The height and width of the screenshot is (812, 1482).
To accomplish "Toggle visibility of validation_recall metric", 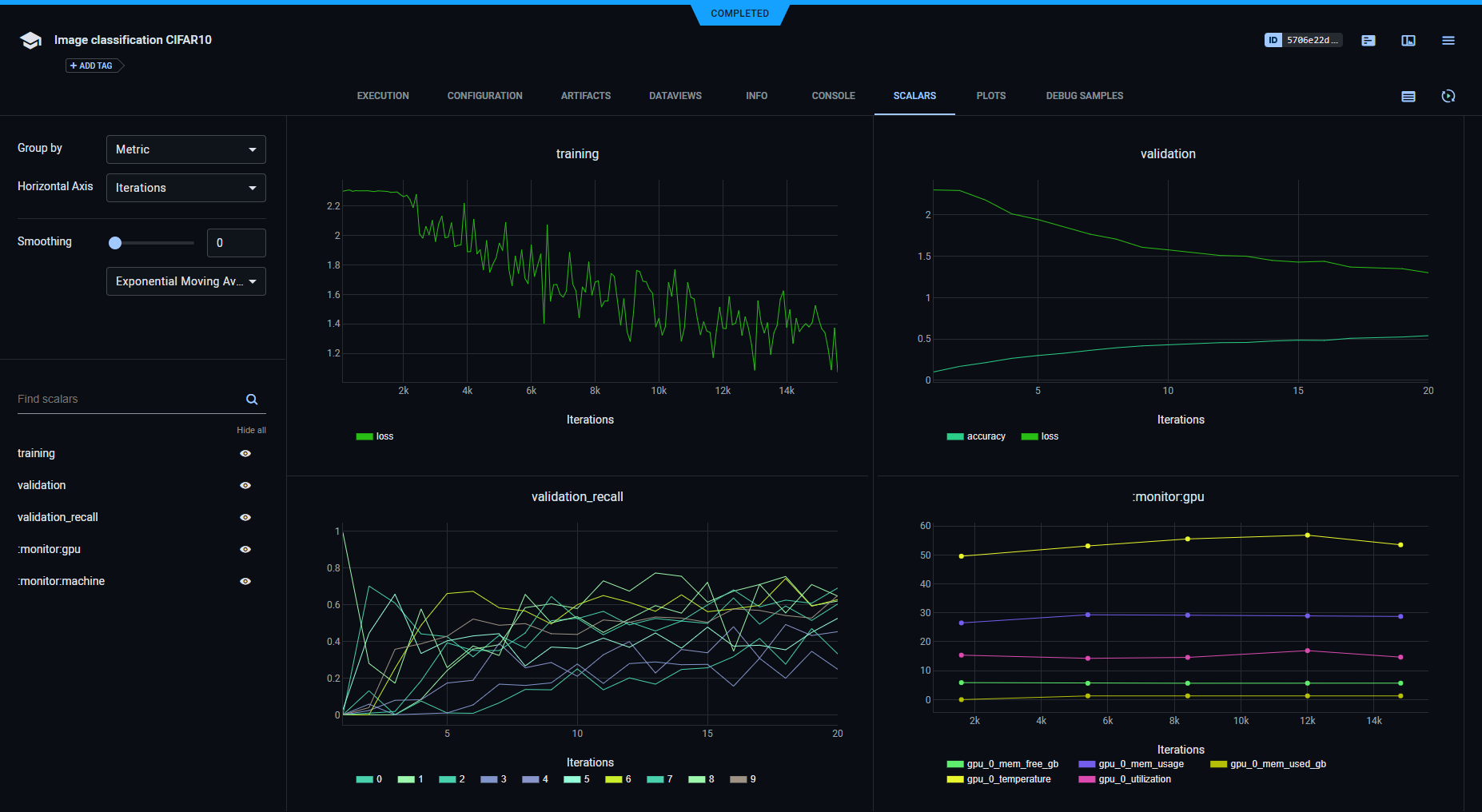I will tap(245, 518).
